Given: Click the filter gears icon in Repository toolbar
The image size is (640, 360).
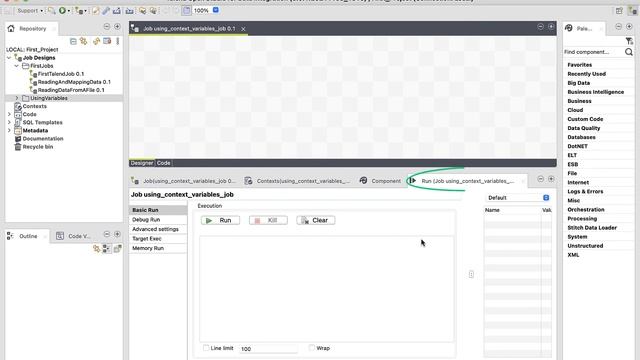Looking at the screenshot, I should tap(84, 41).
